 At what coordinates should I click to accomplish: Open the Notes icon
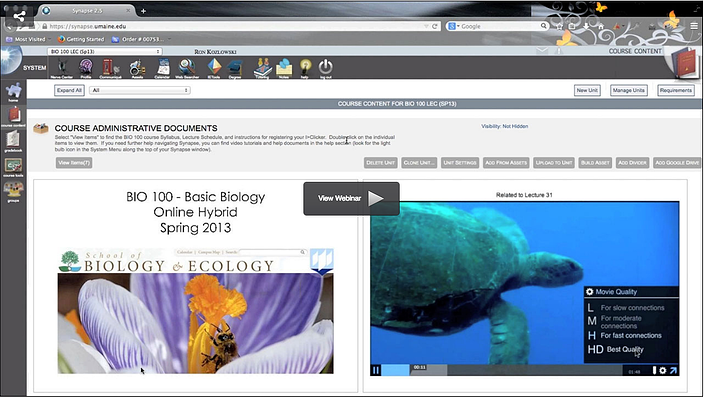pyautogui.click(x=284, y=68)
